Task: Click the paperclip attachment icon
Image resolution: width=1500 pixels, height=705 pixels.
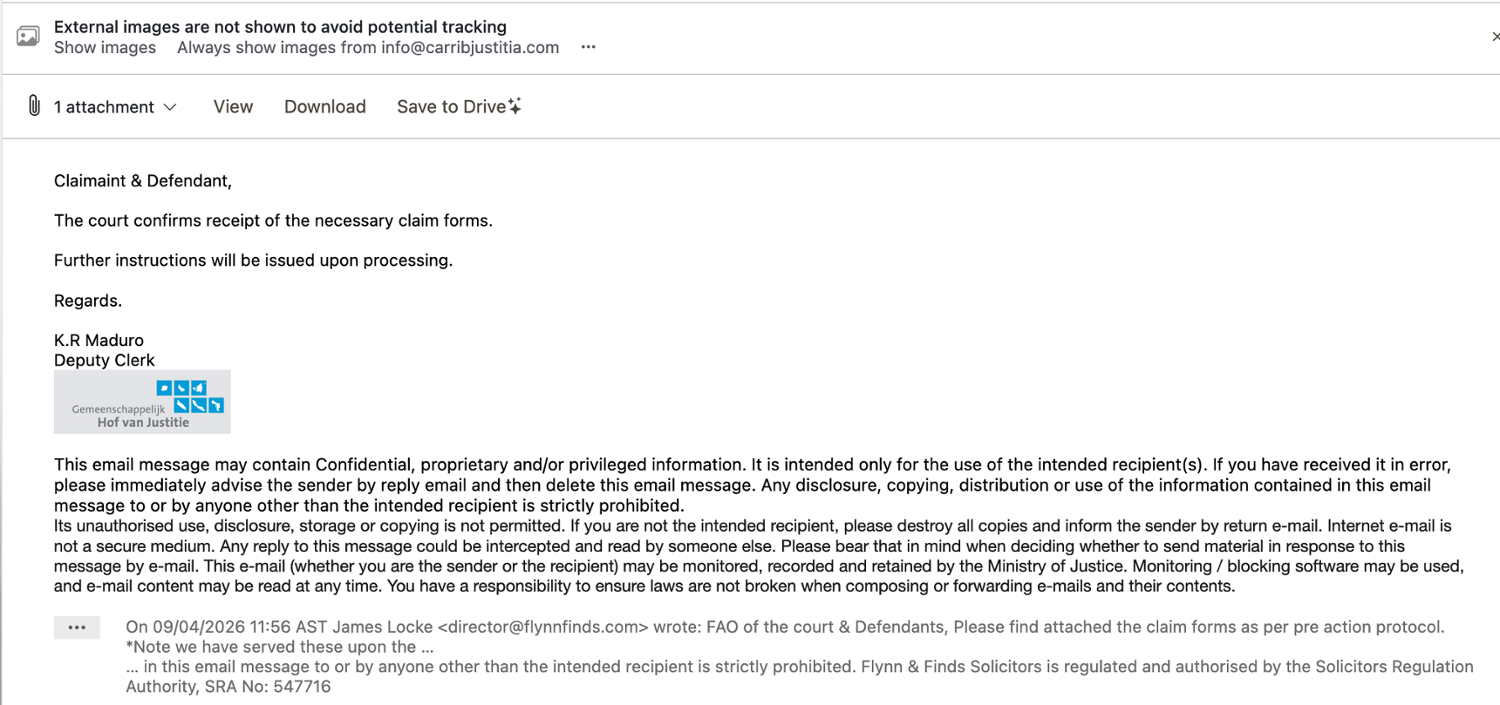Action: click(x=33, y=106)
